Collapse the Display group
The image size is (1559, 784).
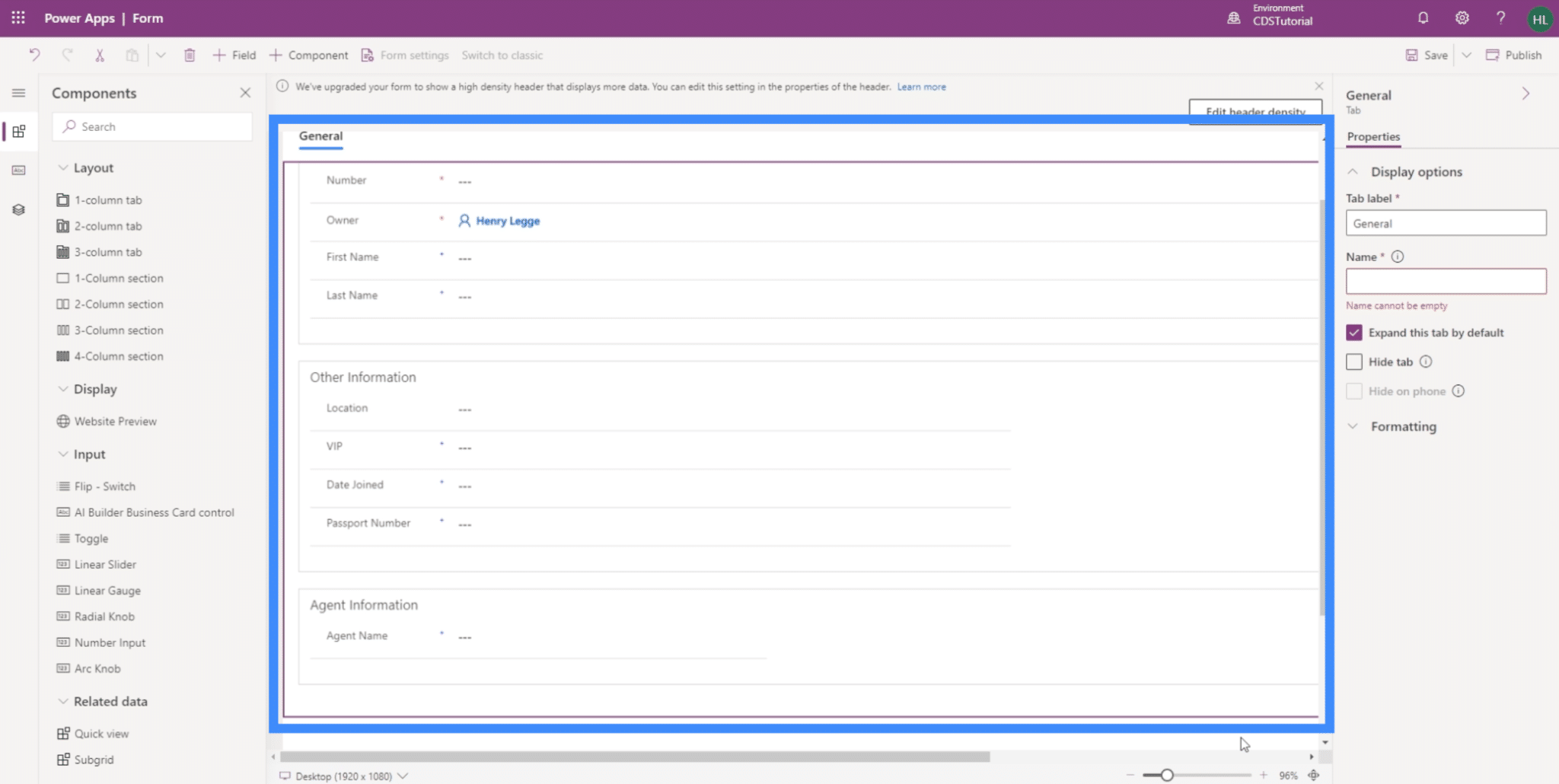pos(63,389)
